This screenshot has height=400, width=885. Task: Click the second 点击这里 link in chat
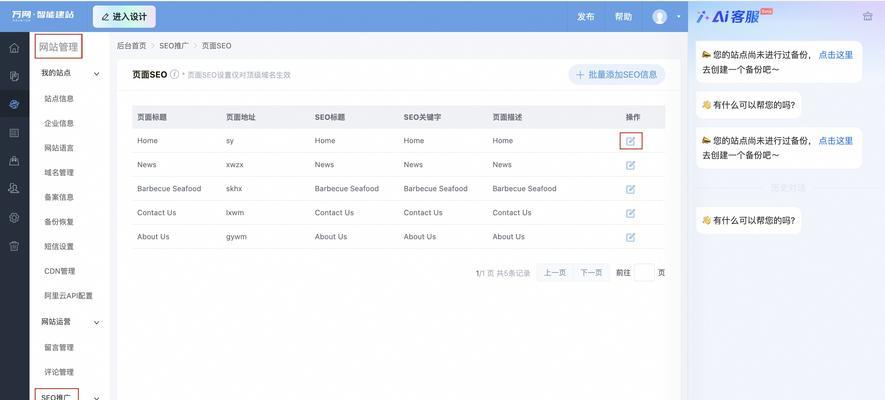tap(836, 141)
